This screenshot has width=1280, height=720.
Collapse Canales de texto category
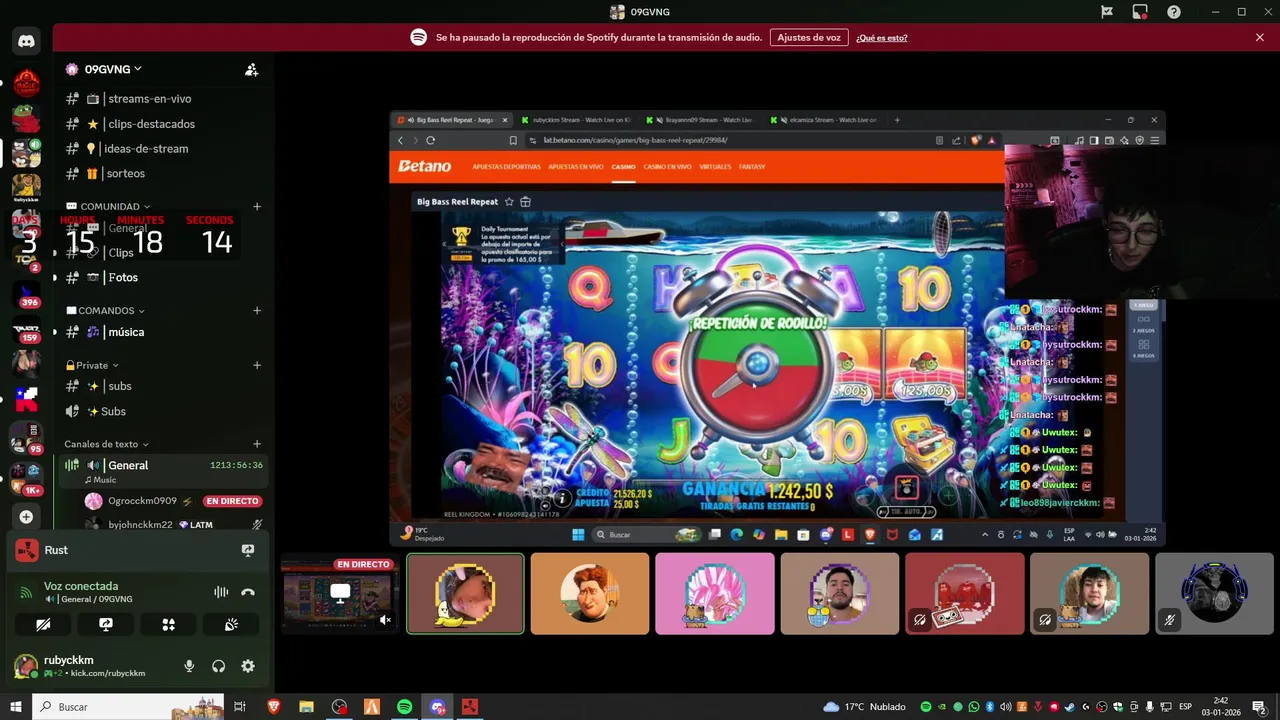(x=106, y=444)
